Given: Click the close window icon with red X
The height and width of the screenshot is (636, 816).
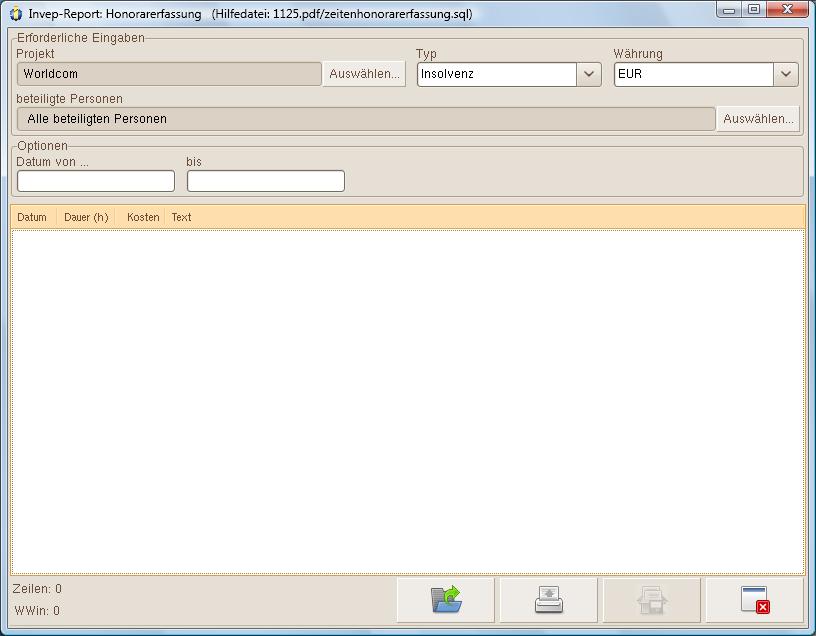Looking at the screenshot, I should point(755,600).
